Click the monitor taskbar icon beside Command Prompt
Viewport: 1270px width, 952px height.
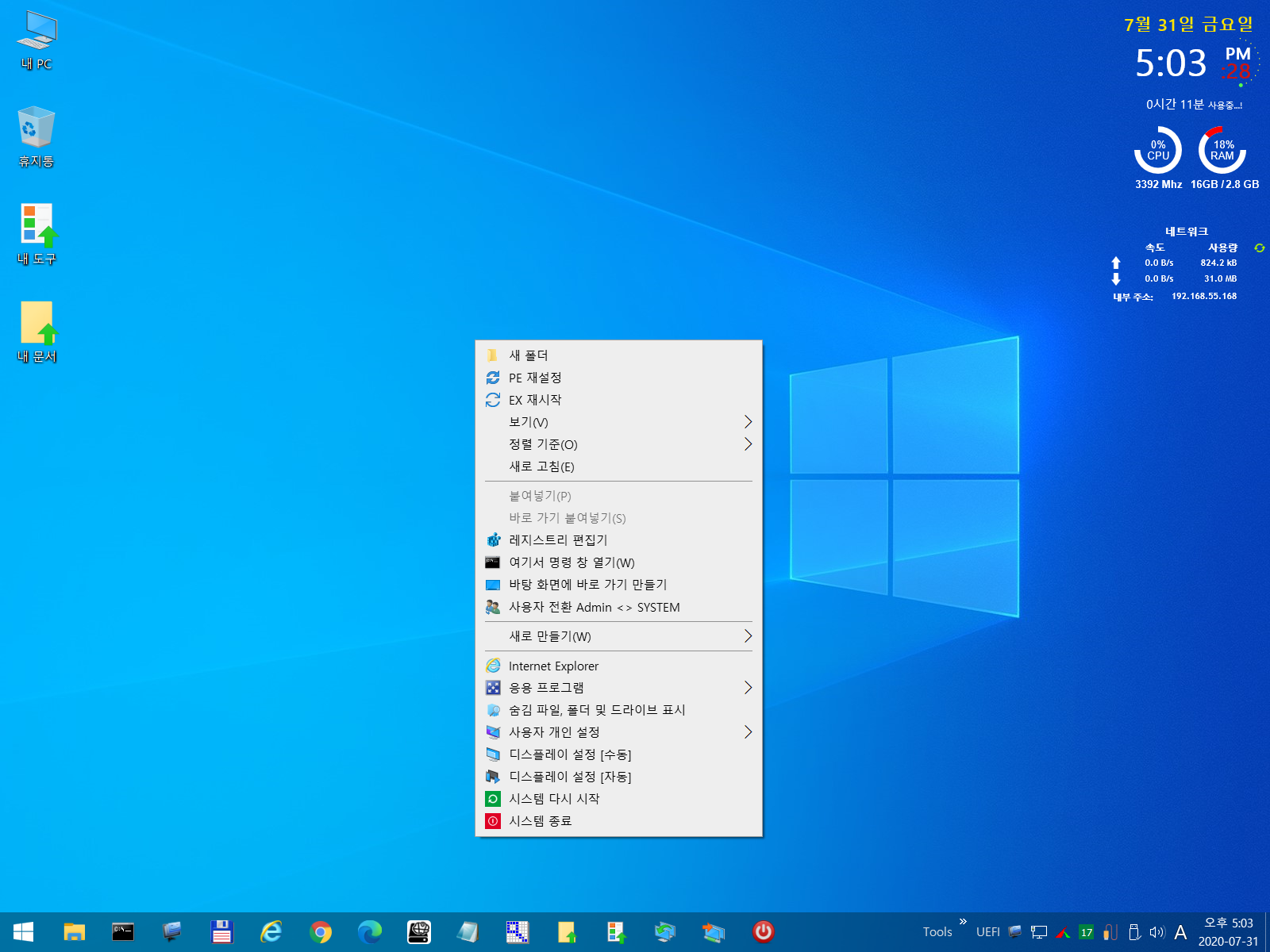coord(172,932)
